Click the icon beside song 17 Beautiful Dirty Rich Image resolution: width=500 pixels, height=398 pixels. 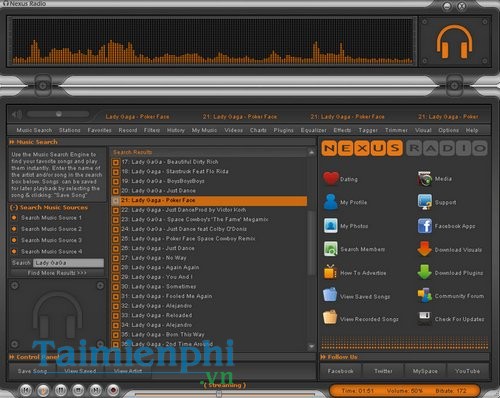(116, 162)
